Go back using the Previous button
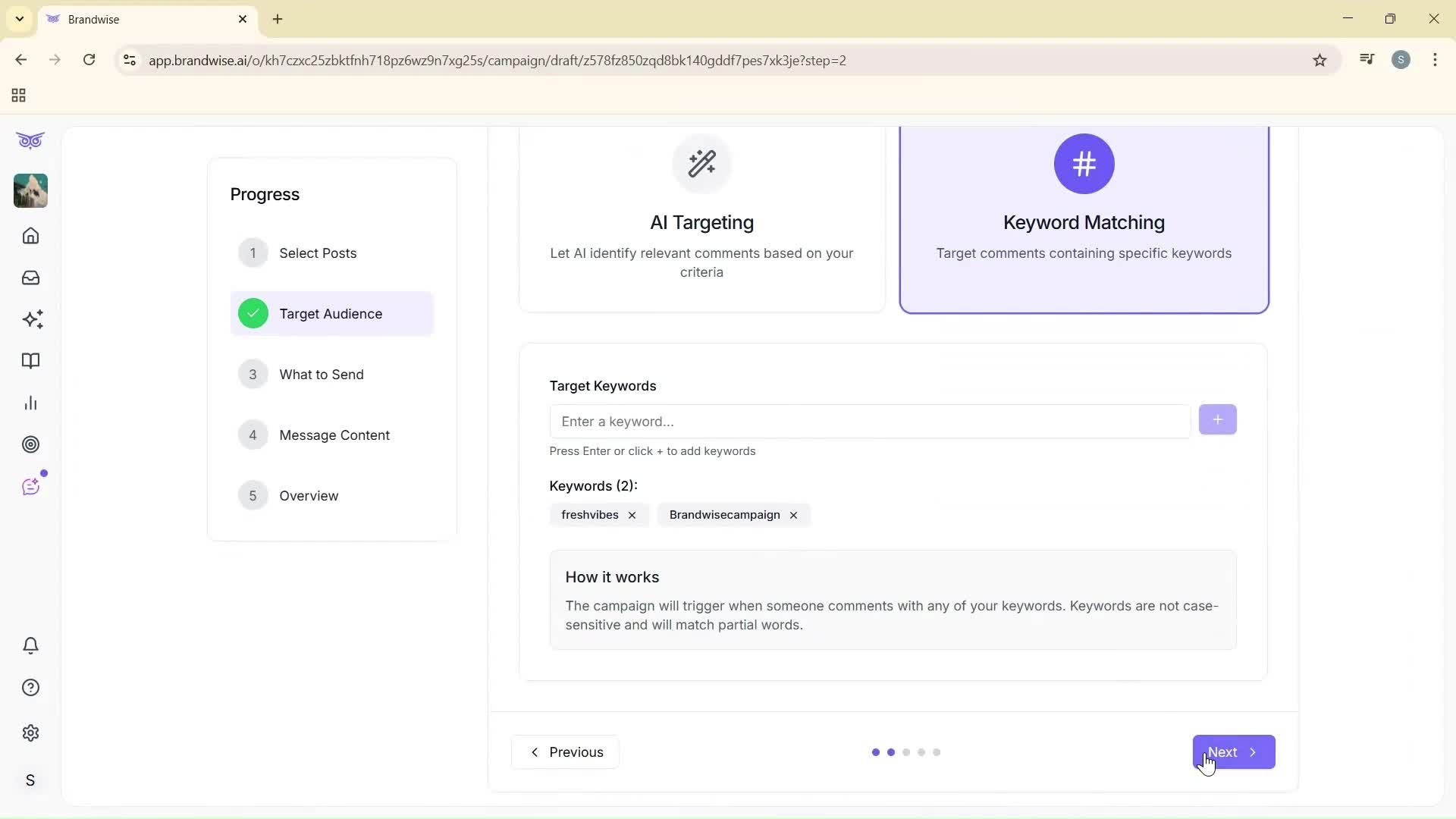This screenshot has height=819, width=1456. [564, 752]
